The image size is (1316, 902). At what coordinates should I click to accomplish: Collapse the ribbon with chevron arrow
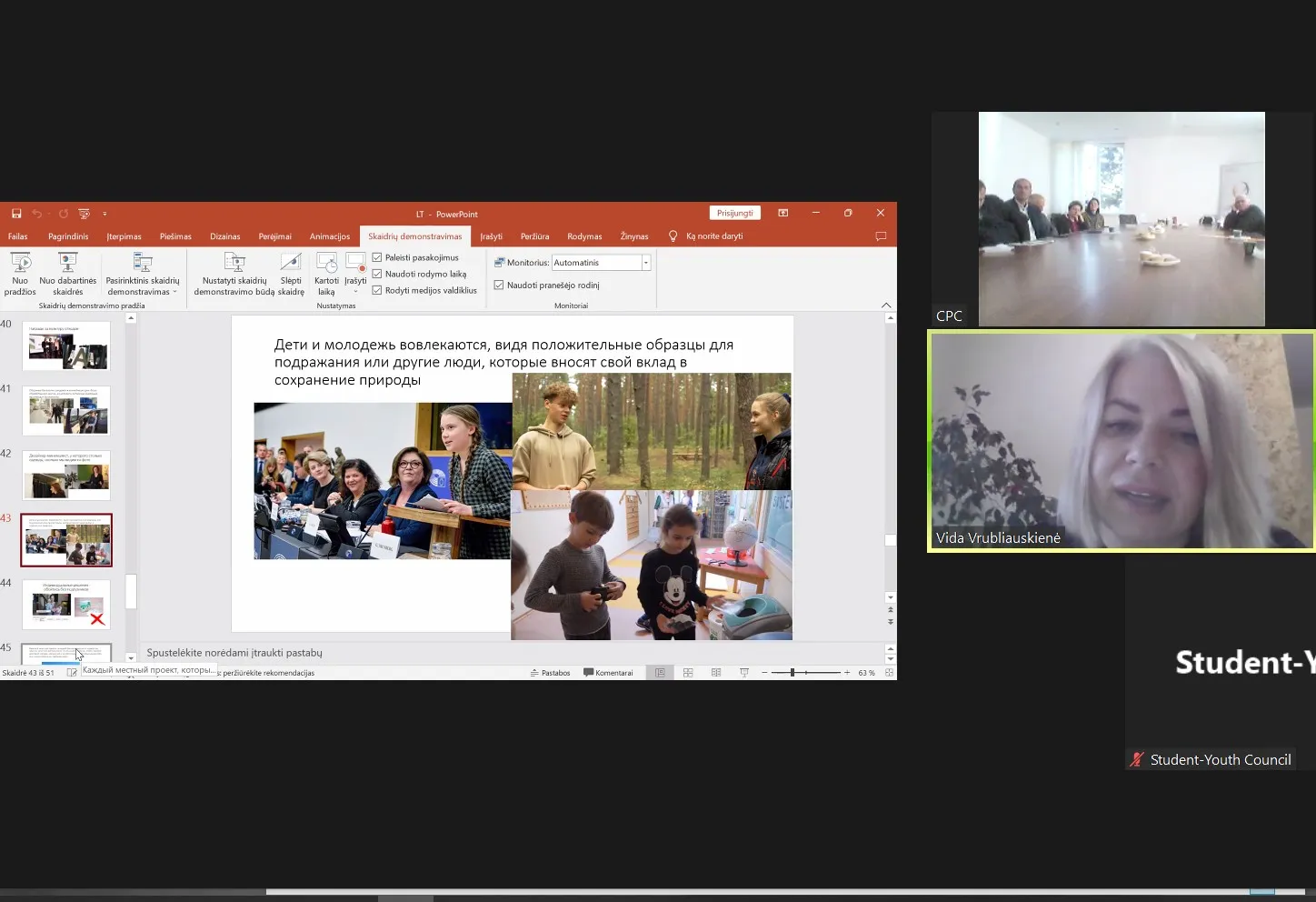[886, 306]
